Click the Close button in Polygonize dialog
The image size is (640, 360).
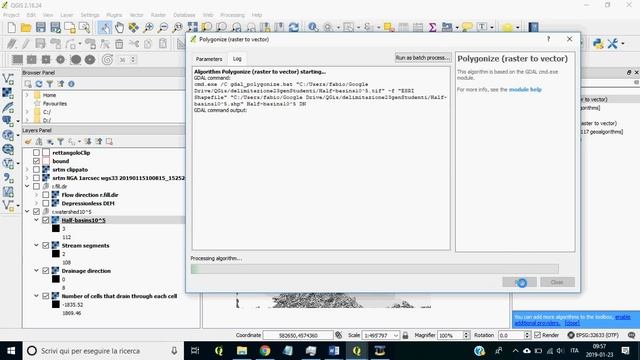point(557,282)
